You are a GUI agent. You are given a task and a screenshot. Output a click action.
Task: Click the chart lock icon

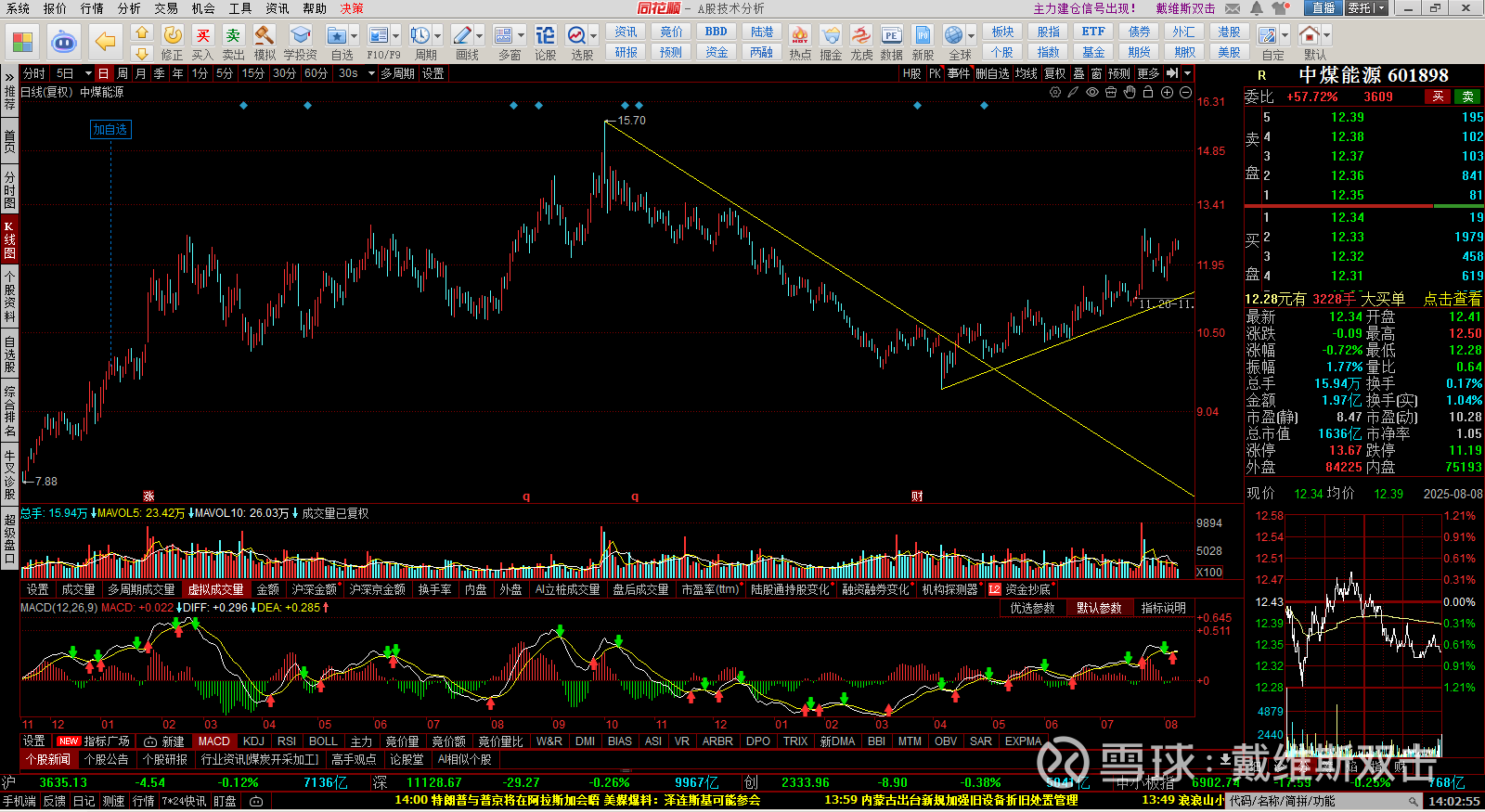[1148, 92]
